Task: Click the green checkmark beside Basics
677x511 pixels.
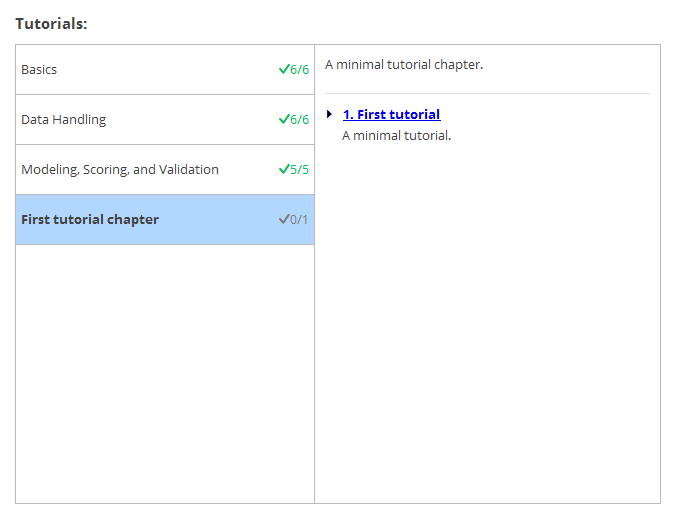Action: pos(283,70)
